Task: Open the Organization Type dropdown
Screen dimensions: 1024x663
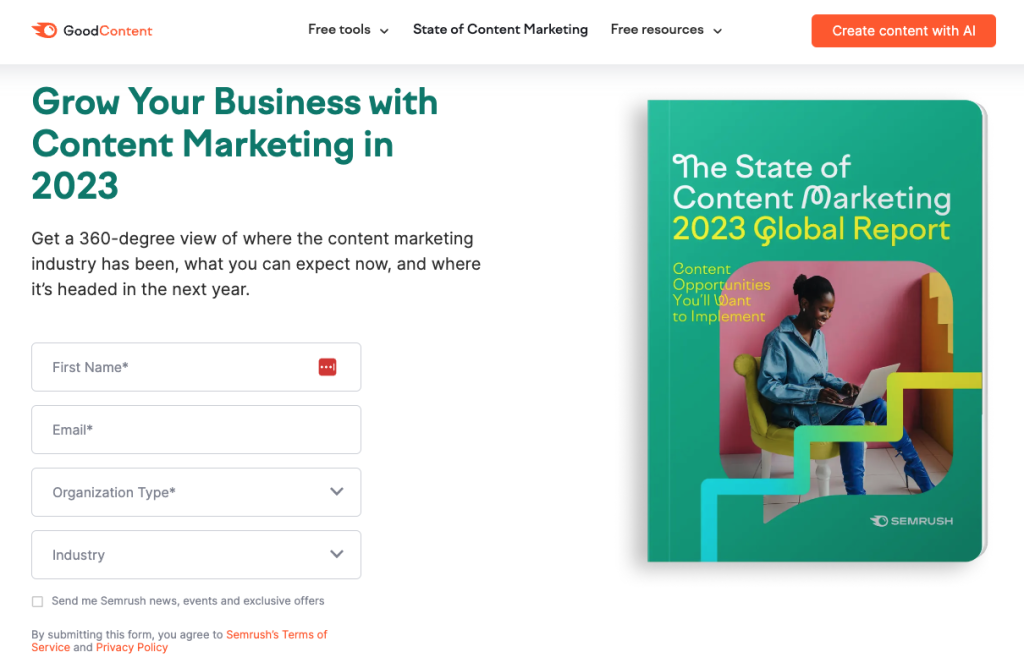Action: 195,492
